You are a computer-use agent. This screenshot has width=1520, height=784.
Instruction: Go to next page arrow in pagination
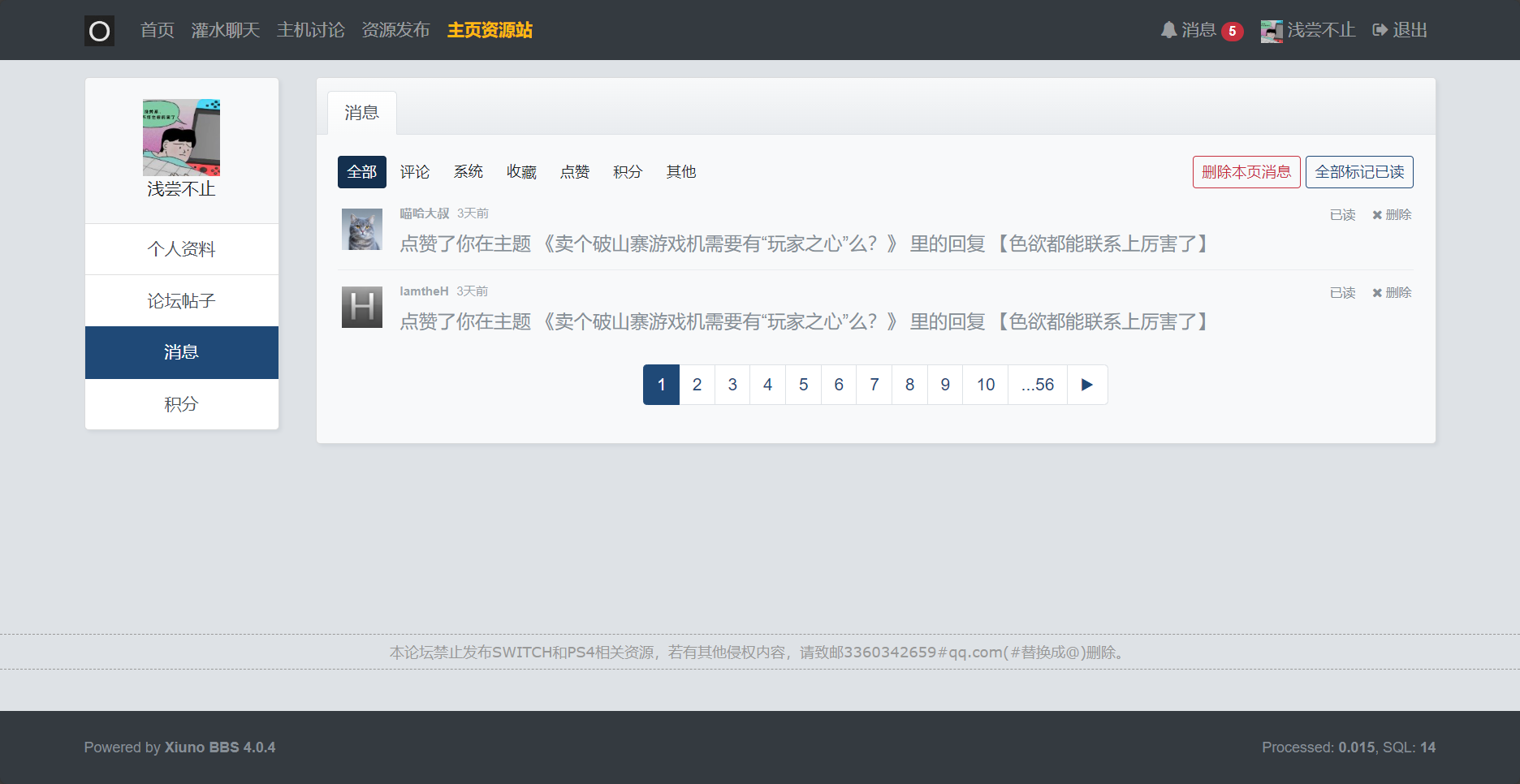1086,385
